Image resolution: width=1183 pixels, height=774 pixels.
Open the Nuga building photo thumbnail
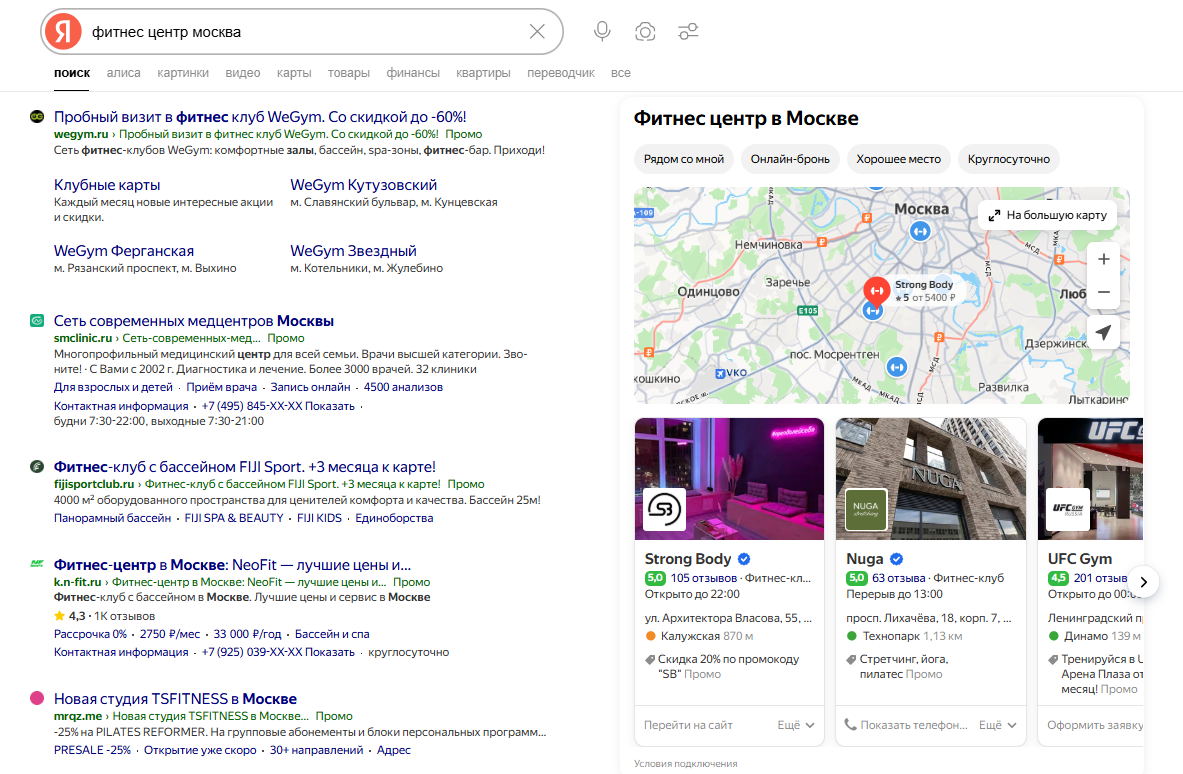pos(931,478)
